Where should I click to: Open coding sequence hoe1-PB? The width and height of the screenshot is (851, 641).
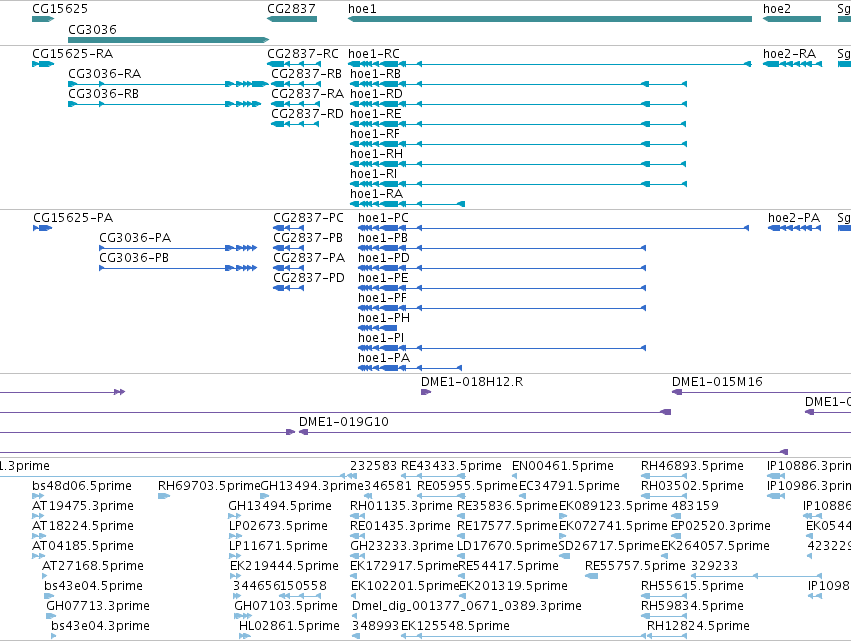(383, 238)
